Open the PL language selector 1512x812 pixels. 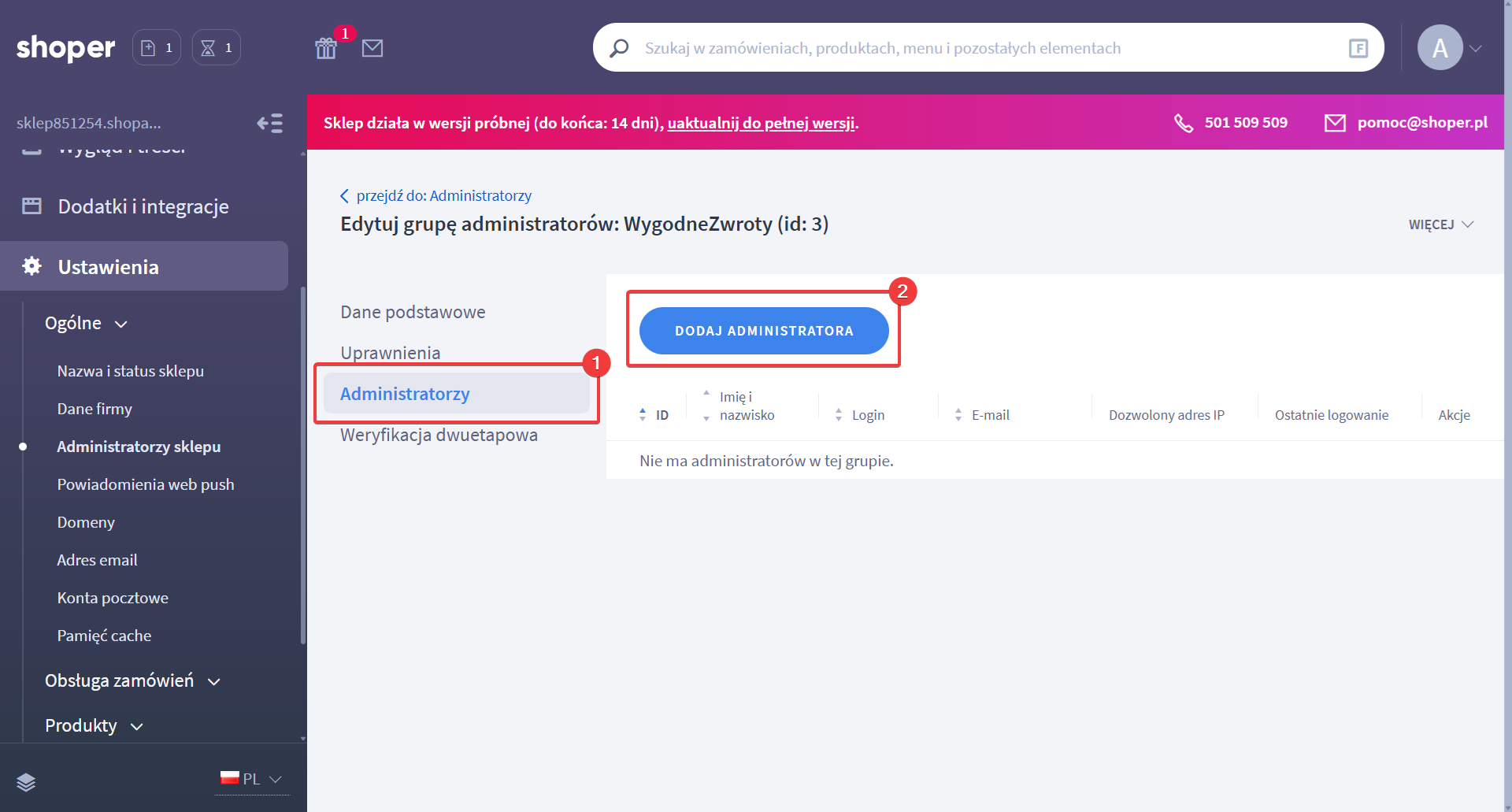pyautogui.click(x=251, y=779)
